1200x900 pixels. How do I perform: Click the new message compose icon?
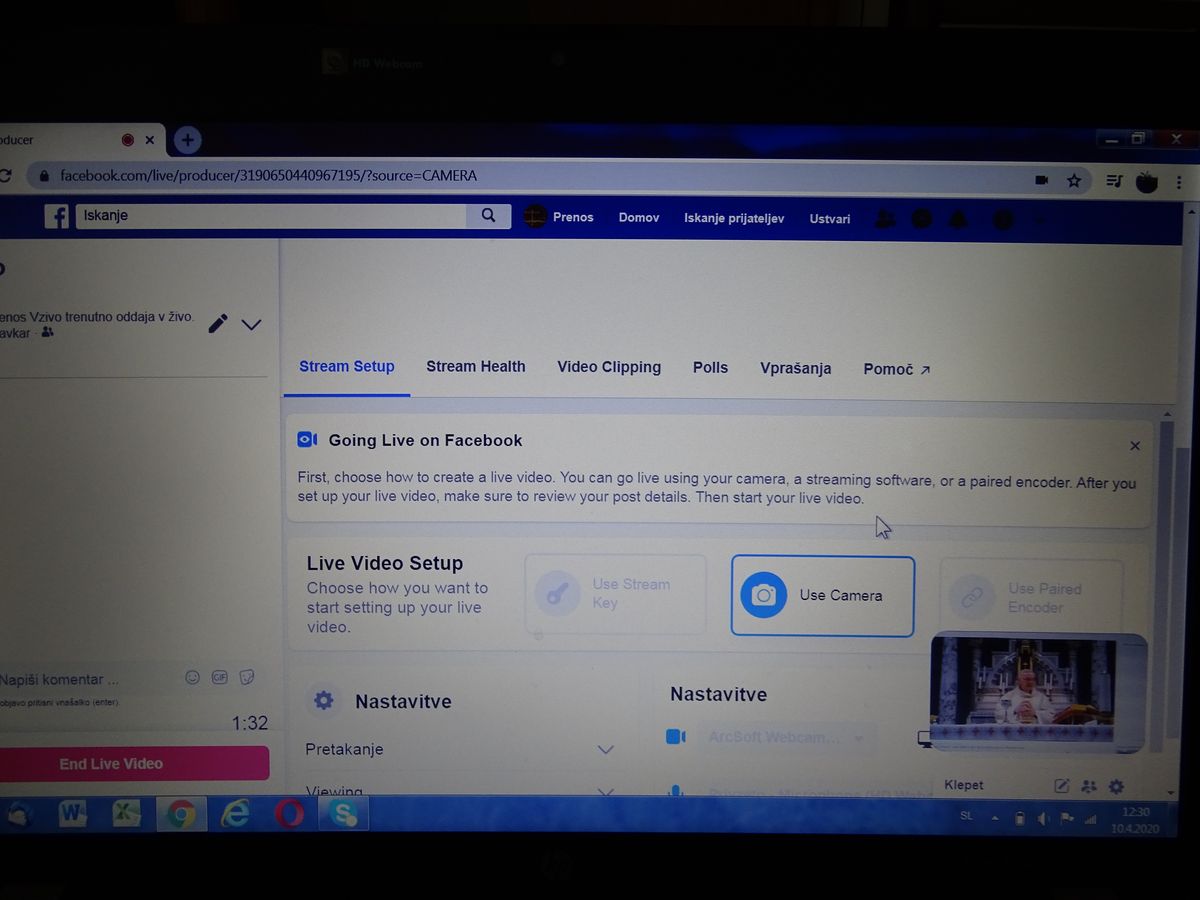(x=1062, y=787)
